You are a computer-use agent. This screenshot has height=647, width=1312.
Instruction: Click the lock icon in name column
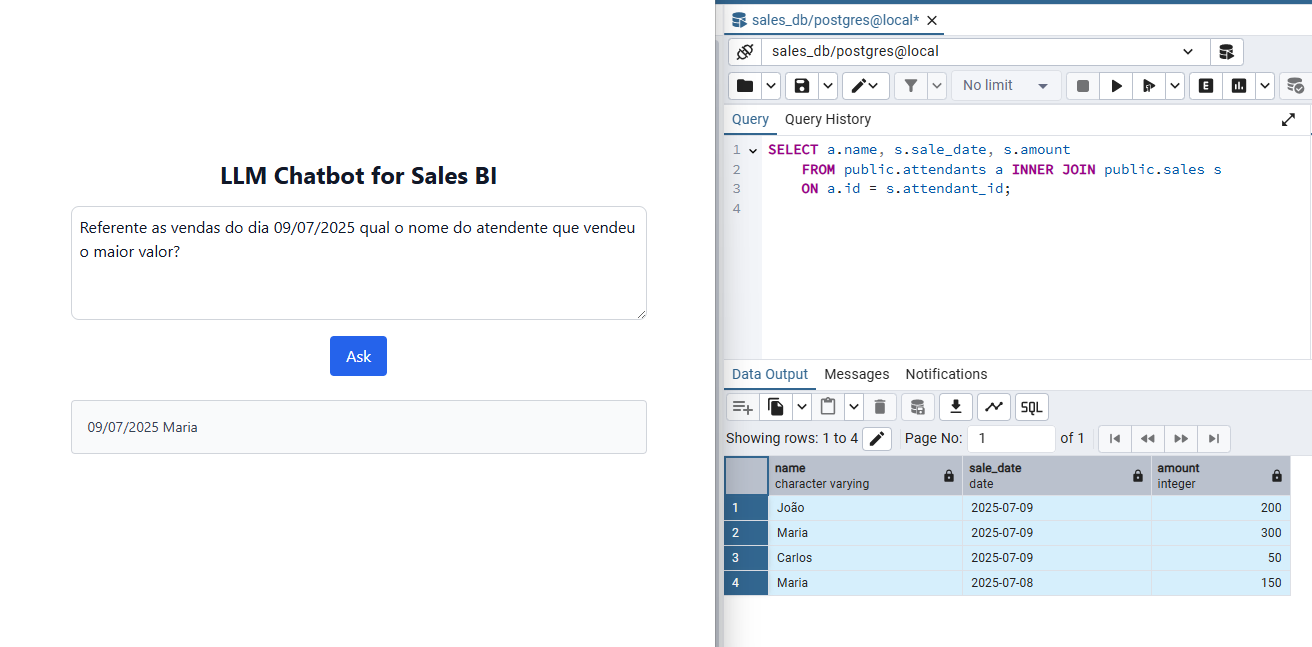pyautogui.click(x=949, y=476)
